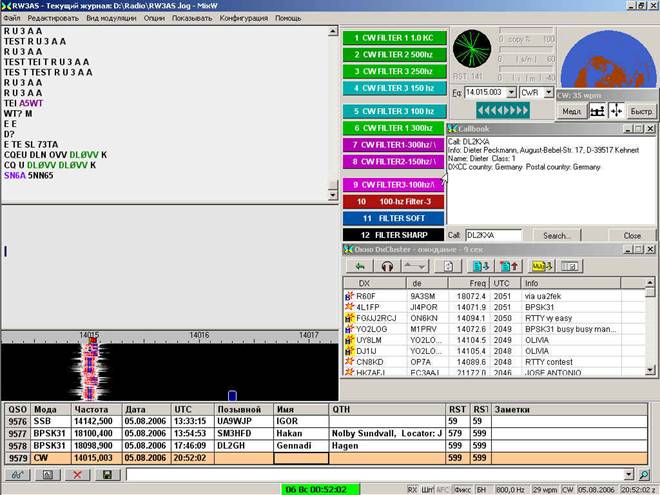Open the frequency 14.015.003 dropdown
Viewport: 660px width, 495px height.
point(511,93)
